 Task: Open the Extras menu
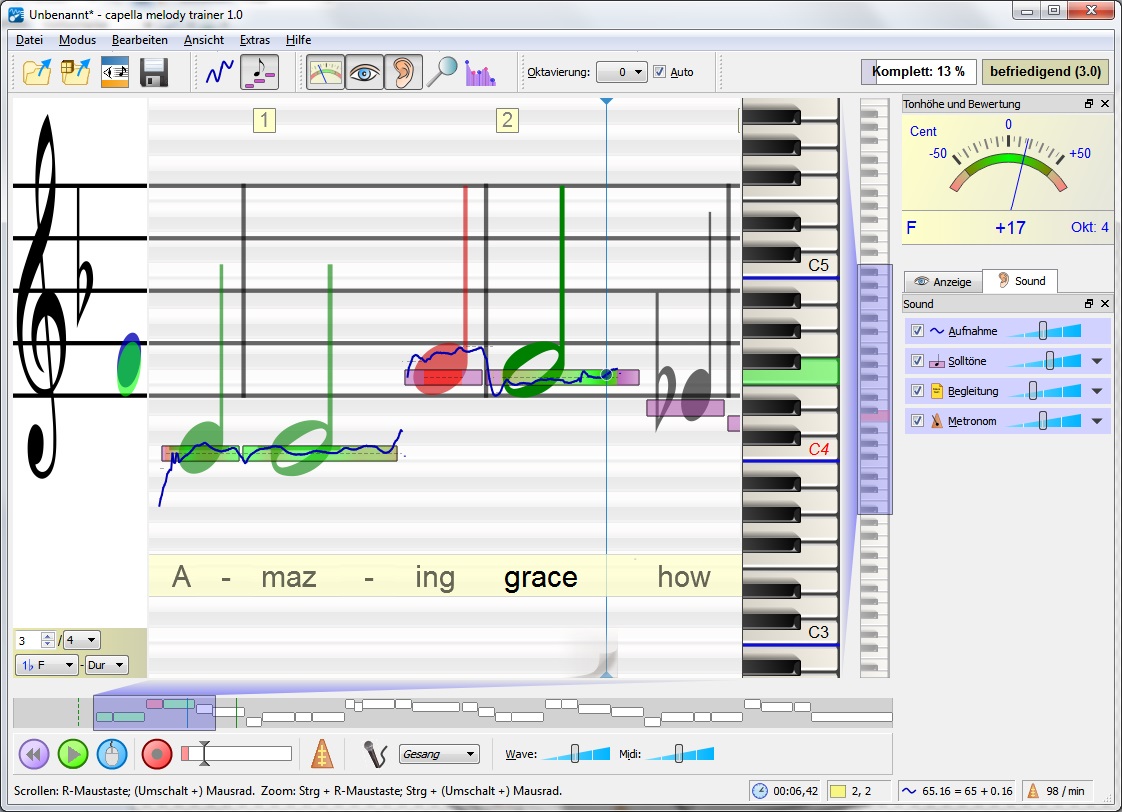tap(255, 40)
